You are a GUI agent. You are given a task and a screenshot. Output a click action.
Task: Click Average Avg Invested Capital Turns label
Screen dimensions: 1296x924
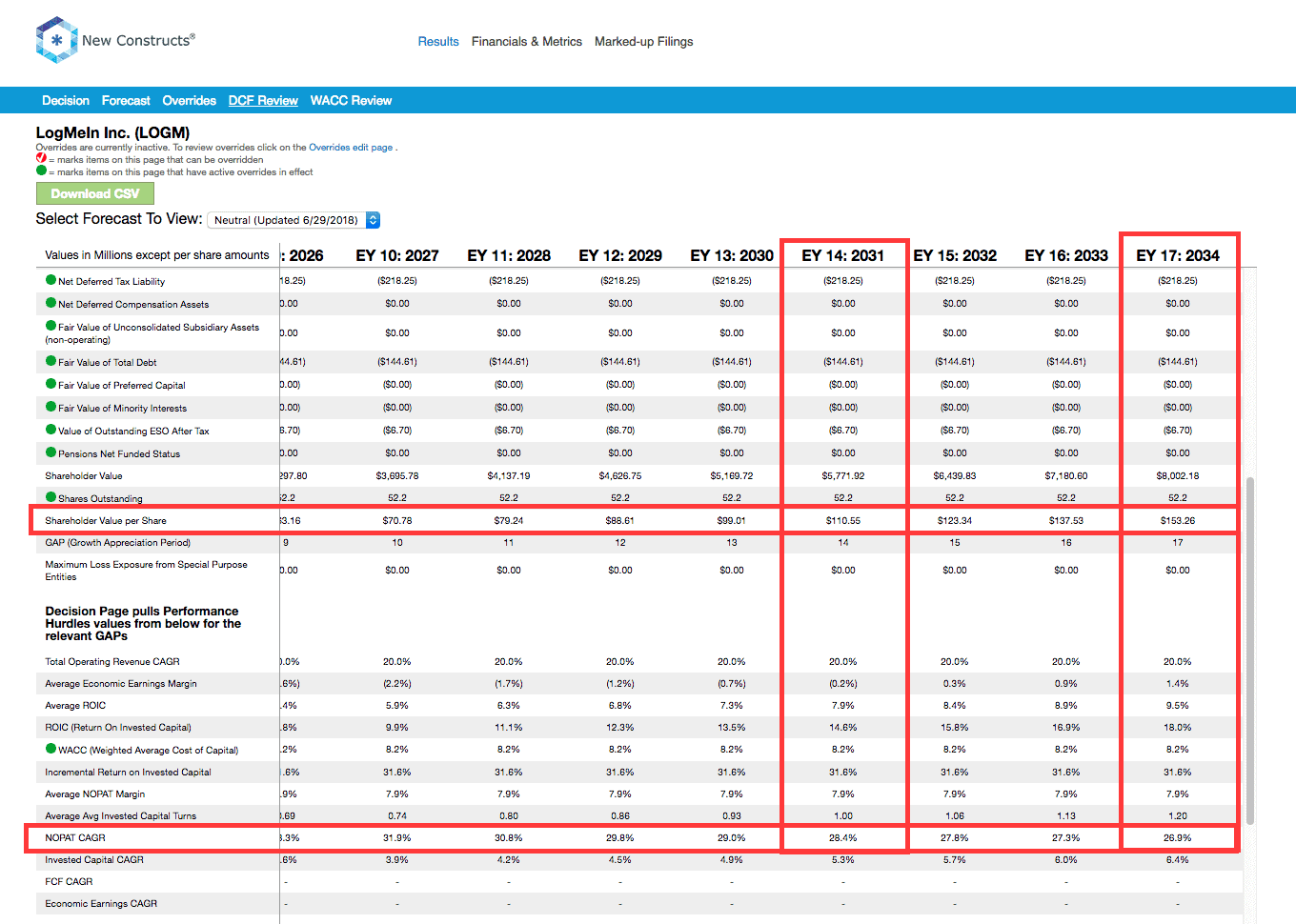click(x=121, y=816)
